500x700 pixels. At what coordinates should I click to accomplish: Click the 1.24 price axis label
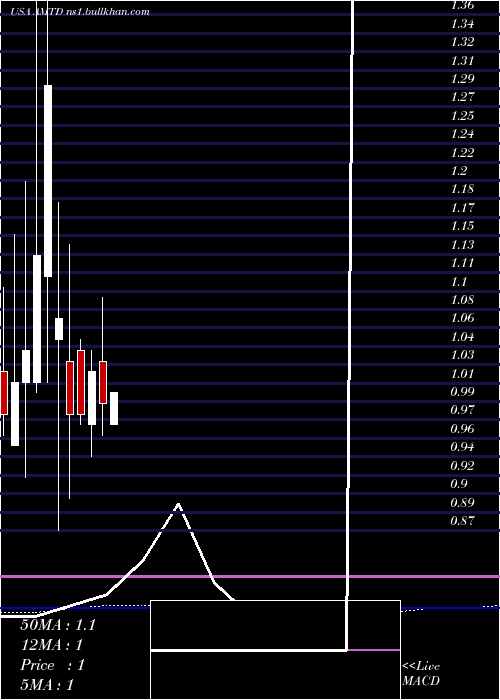tap(462, 134)
